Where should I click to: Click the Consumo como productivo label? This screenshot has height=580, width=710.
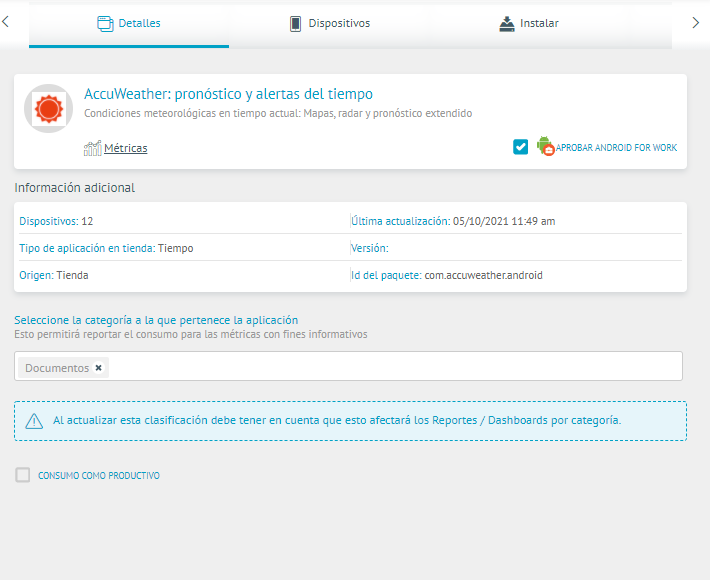[99, 475]
